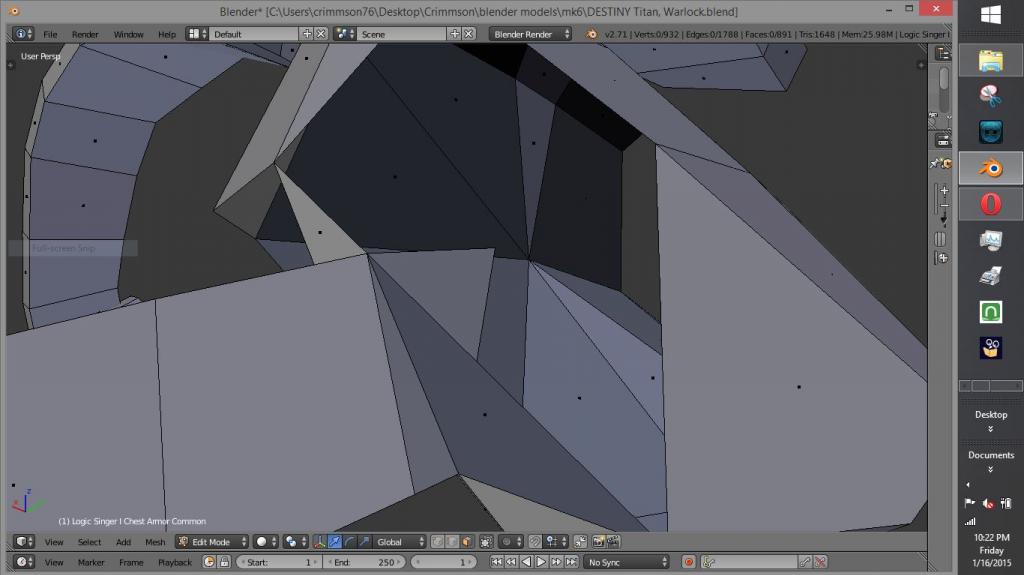
Task: Open the viewport shading selector
Action: coord(265,542)
